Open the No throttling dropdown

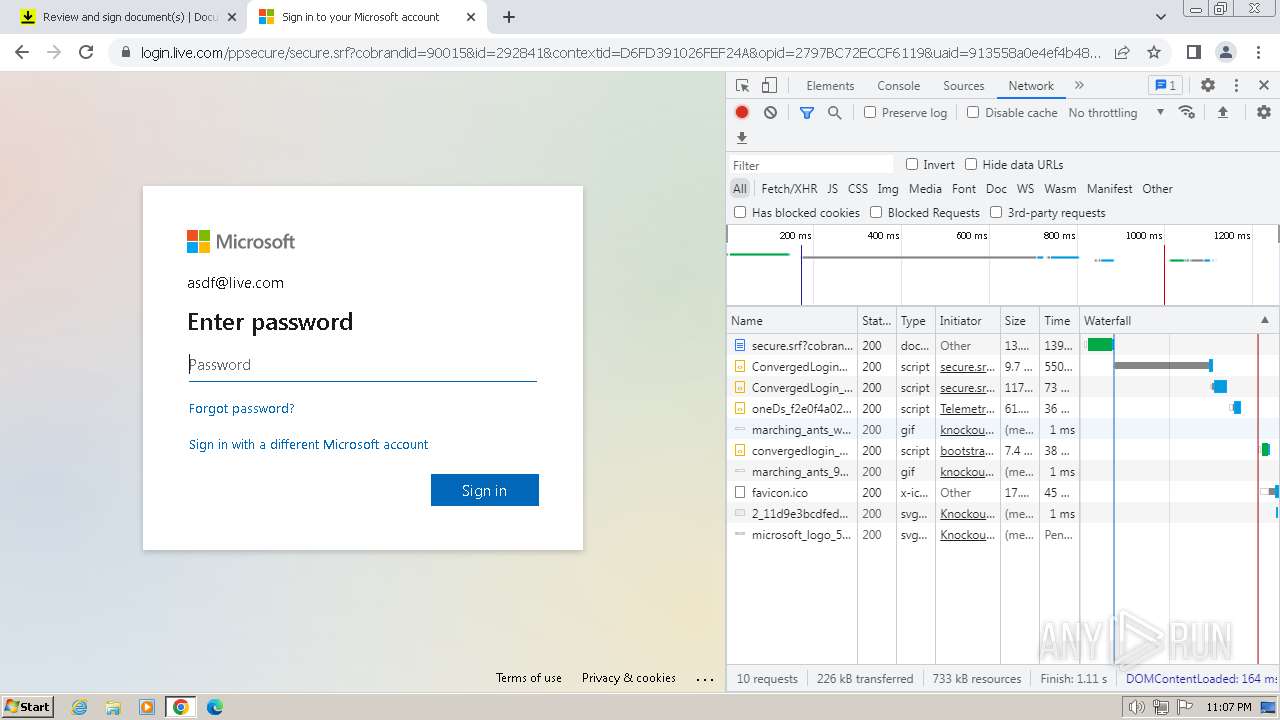tap(1116, 113)
